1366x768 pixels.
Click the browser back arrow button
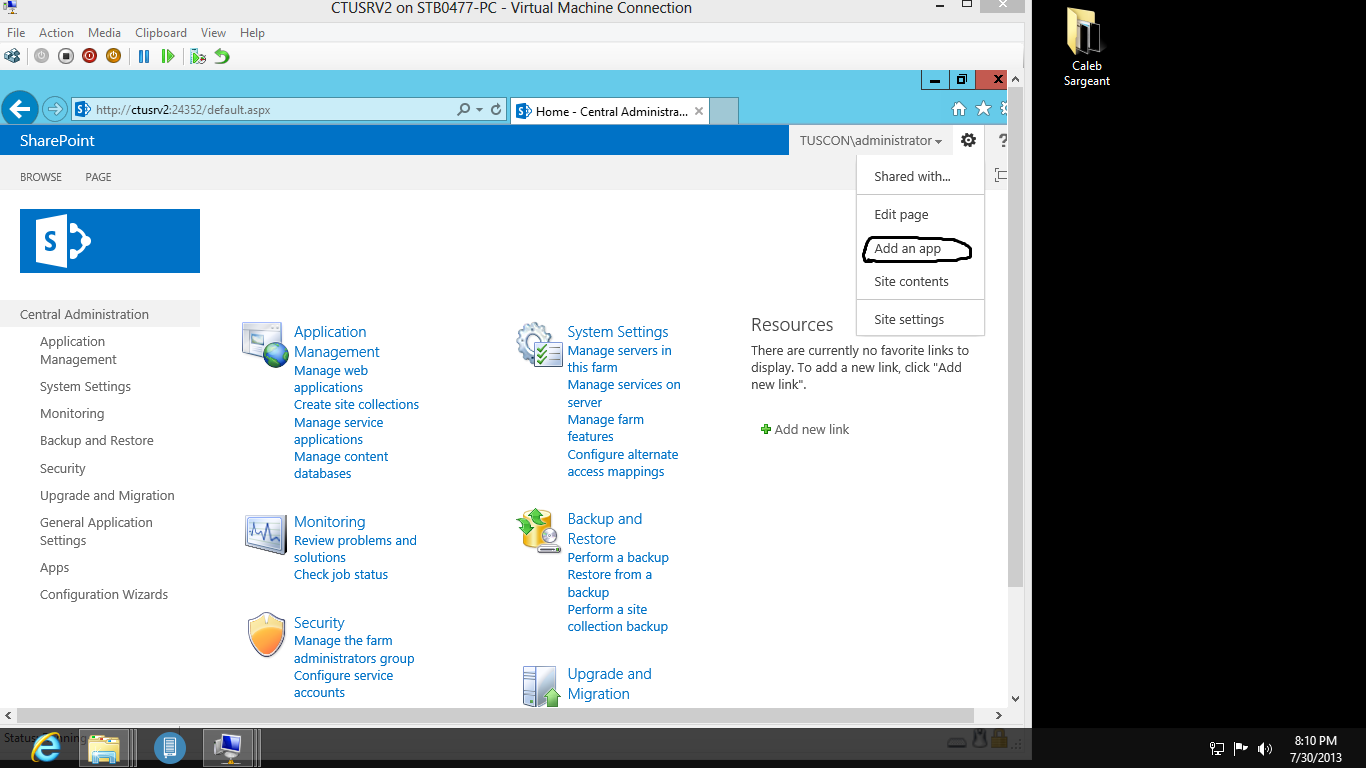(20, 109)
